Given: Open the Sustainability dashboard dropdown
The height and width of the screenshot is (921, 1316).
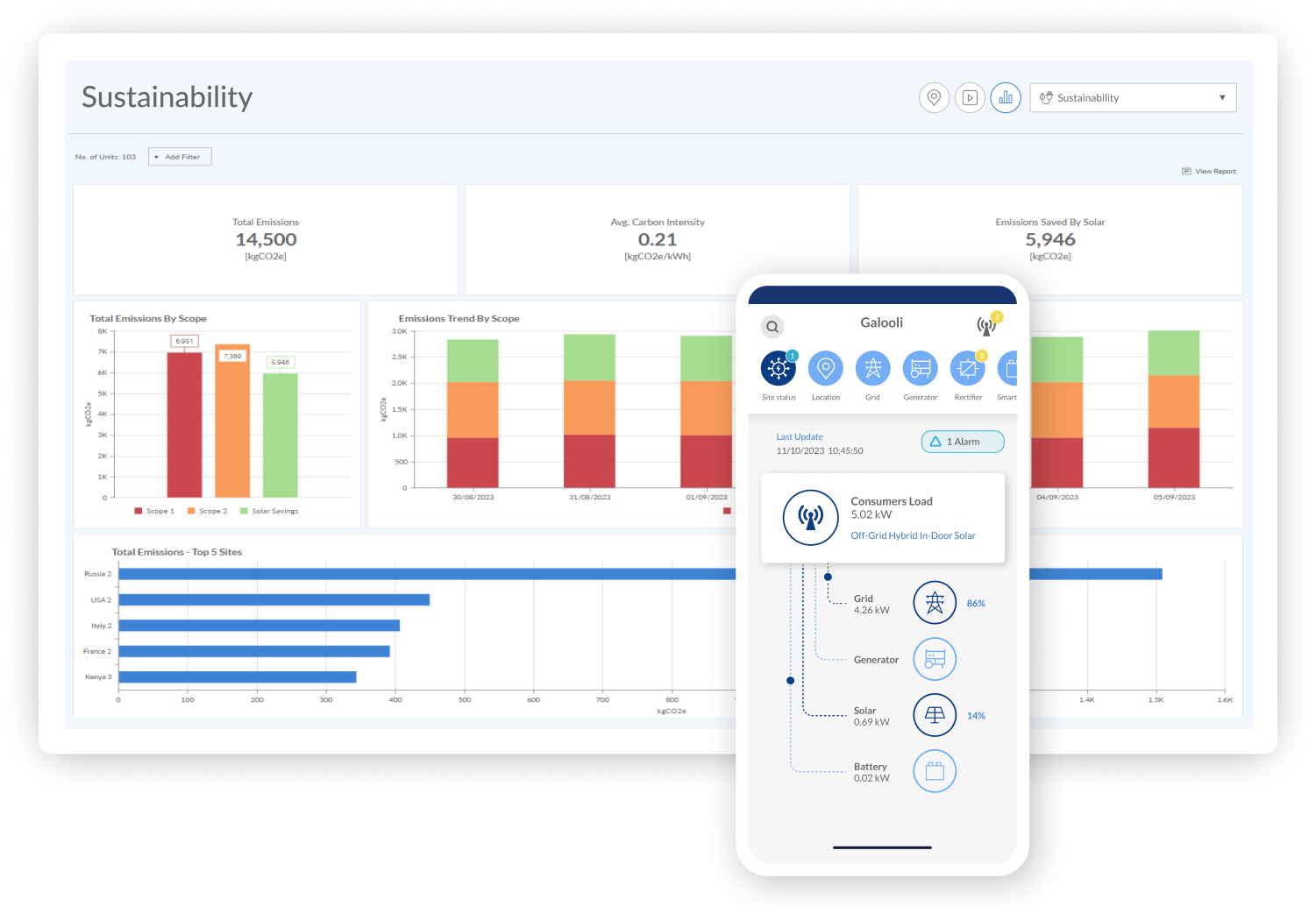Looking at the screenshot, I should point(1133,97).
